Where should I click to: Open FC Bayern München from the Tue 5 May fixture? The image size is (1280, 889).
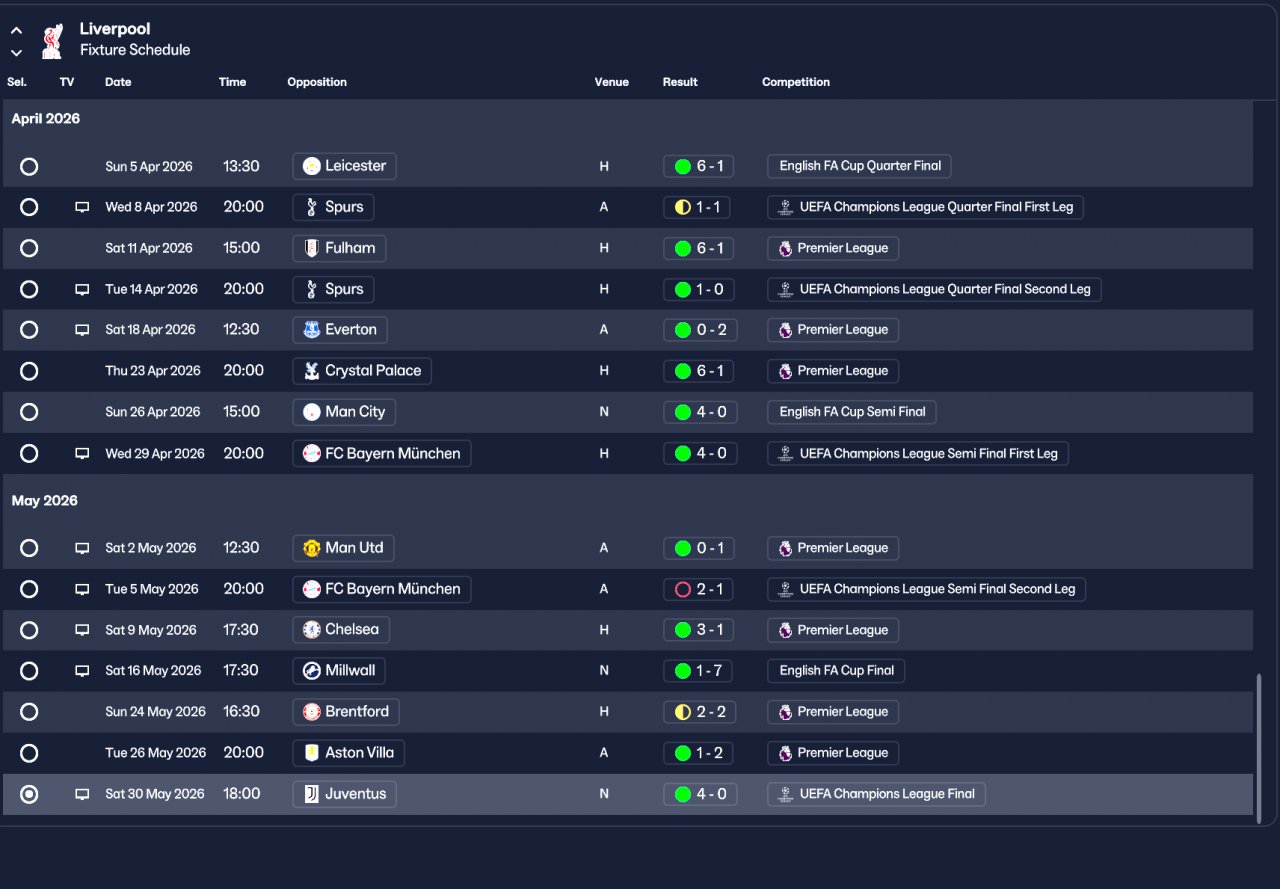pyautogui.click(x=382, y=589)
